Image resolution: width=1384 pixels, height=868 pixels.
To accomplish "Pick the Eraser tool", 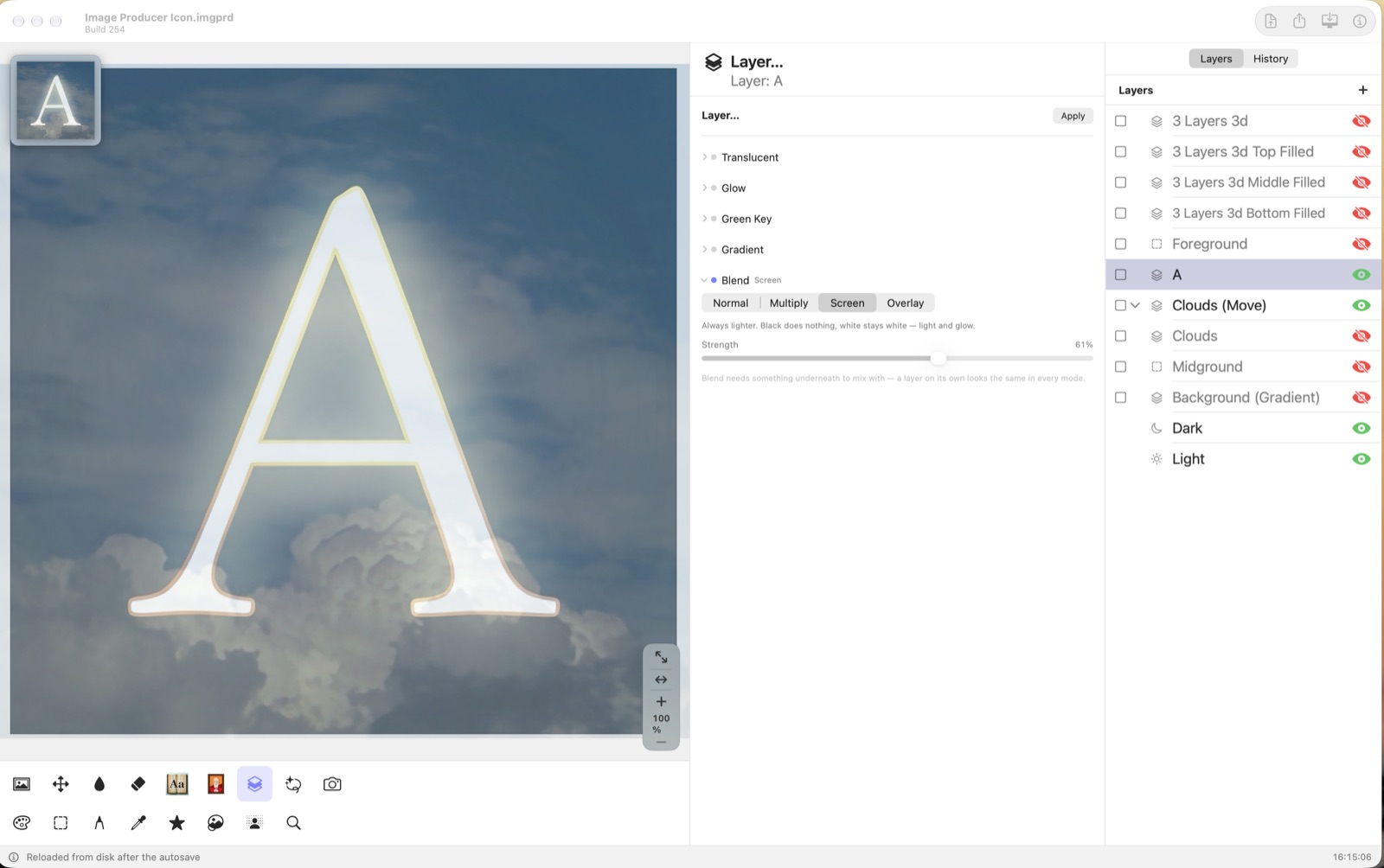I will click(x=138, y=784).
